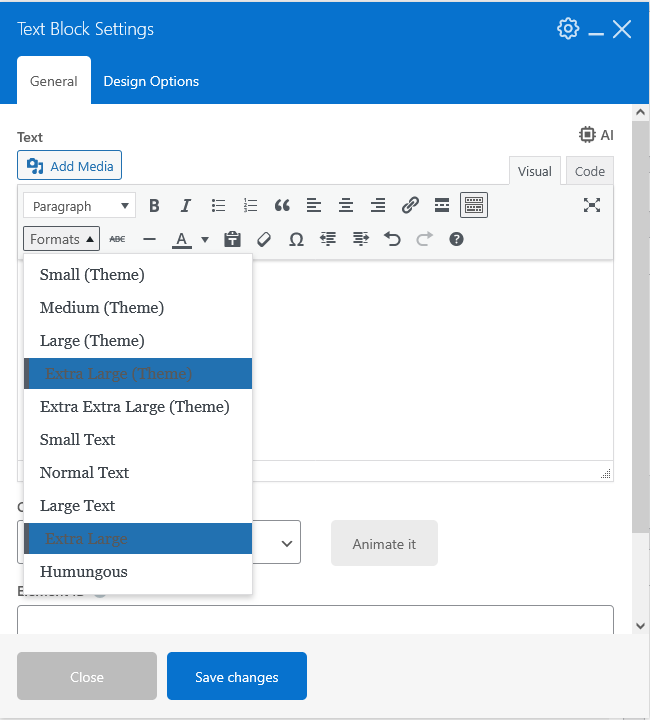Open special character Omega icon
The height and width of the screenshot is (720, 650).
pyautogui.click(x=296, y=239)
